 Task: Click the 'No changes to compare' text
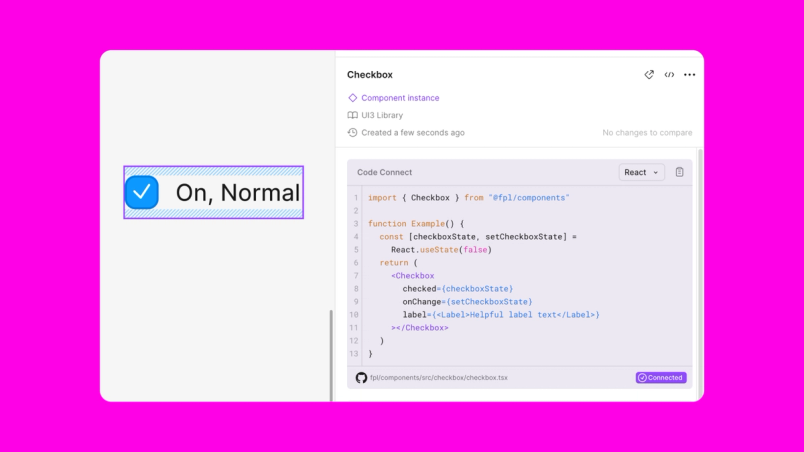647,133
